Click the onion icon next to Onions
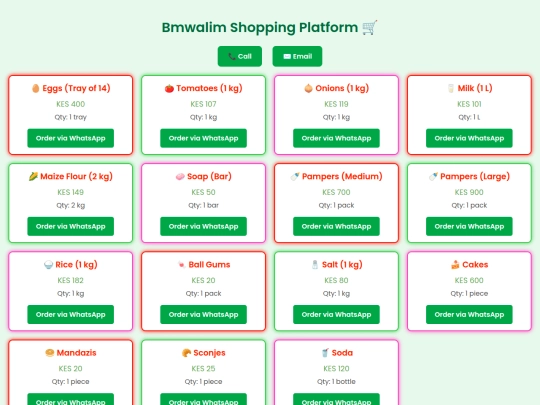The image size is (540, 405). (308, 89)
